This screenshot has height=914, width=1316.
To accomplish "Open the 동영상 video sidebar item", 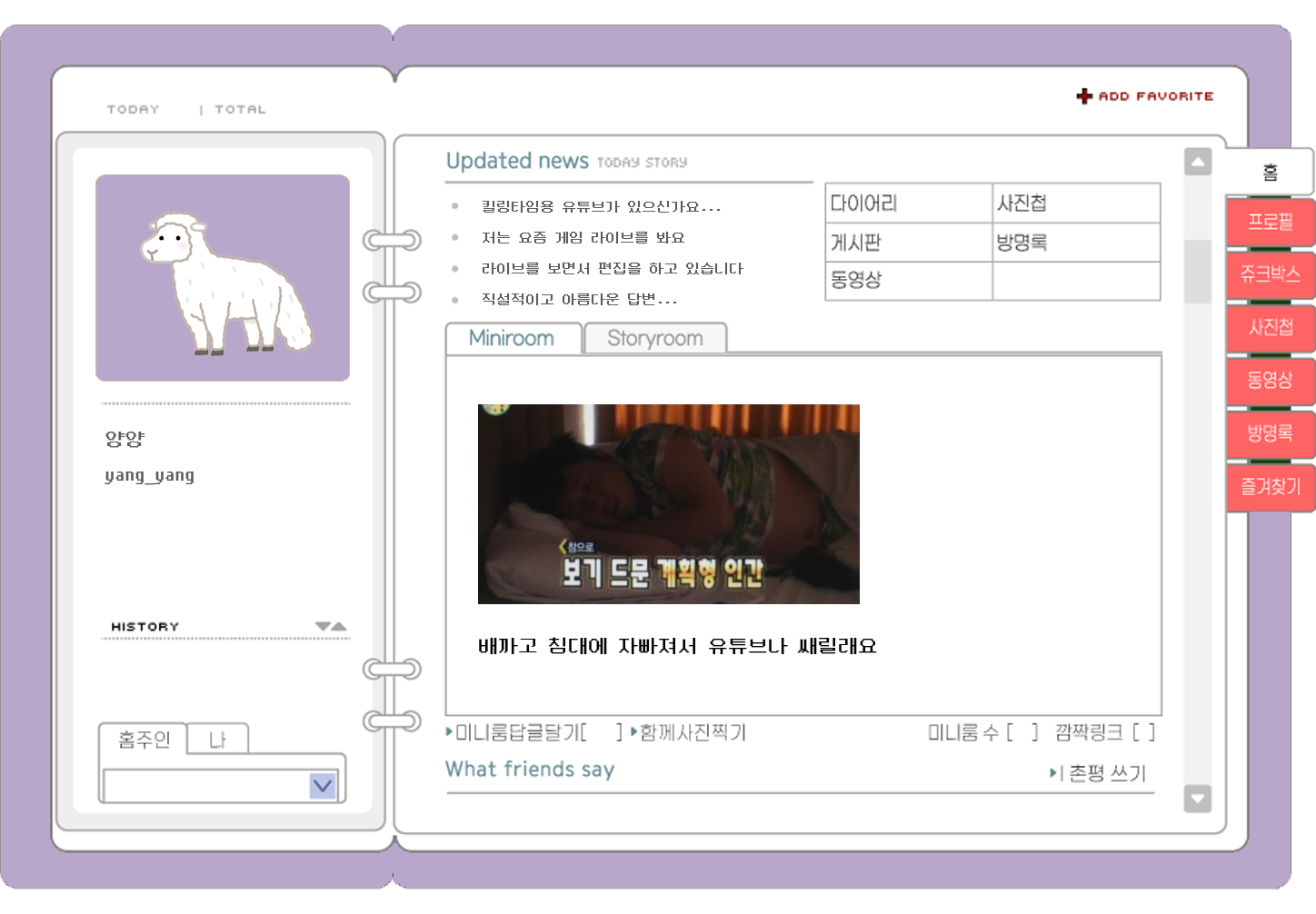I will [x=1270, y=381].
